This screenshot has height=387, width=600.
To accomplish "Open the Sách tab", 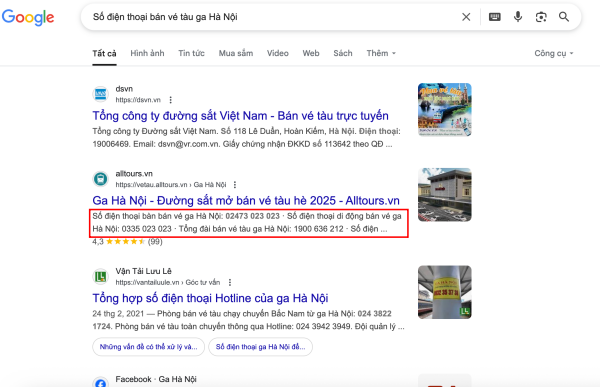I will coord(343,53).
